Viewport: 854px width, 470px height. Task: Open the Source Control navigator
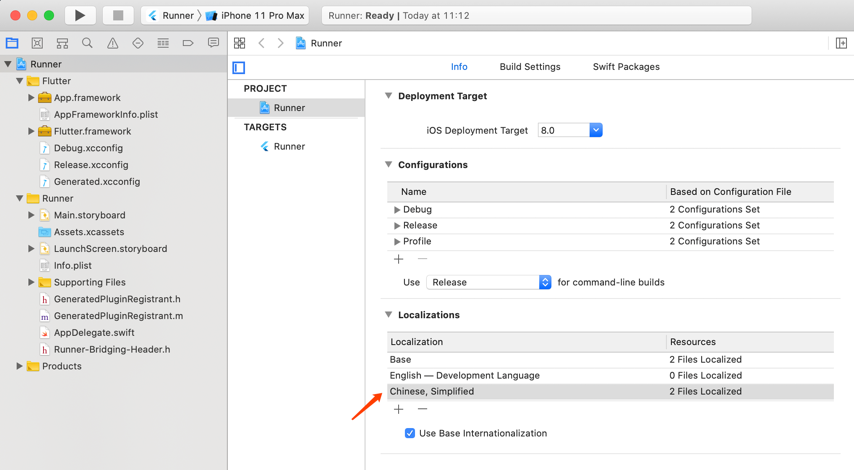(37, 43)
